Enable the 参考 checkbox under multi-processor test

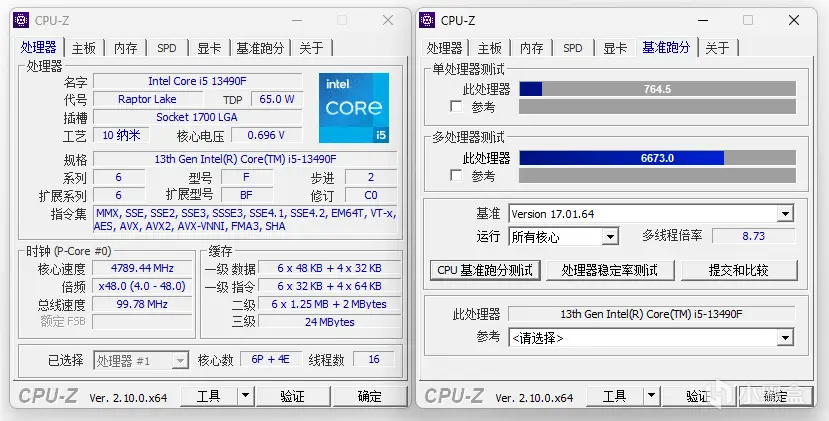coord(456,175)
